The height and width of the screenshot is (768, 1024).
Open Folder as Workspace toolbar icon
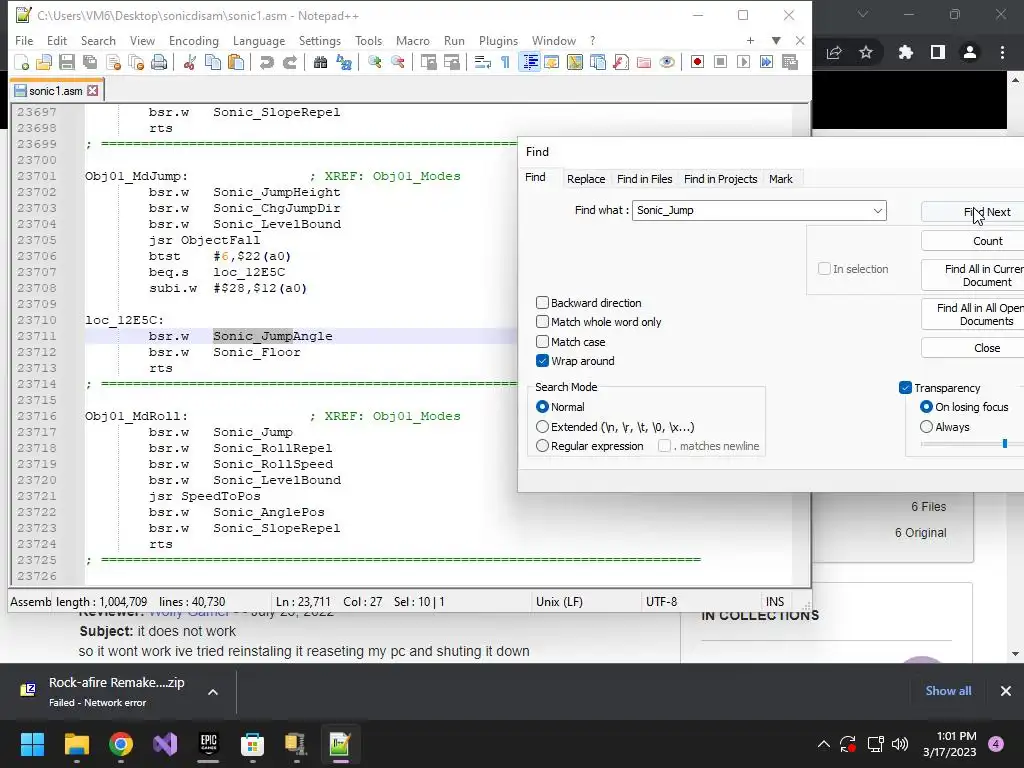coord(644,63)
